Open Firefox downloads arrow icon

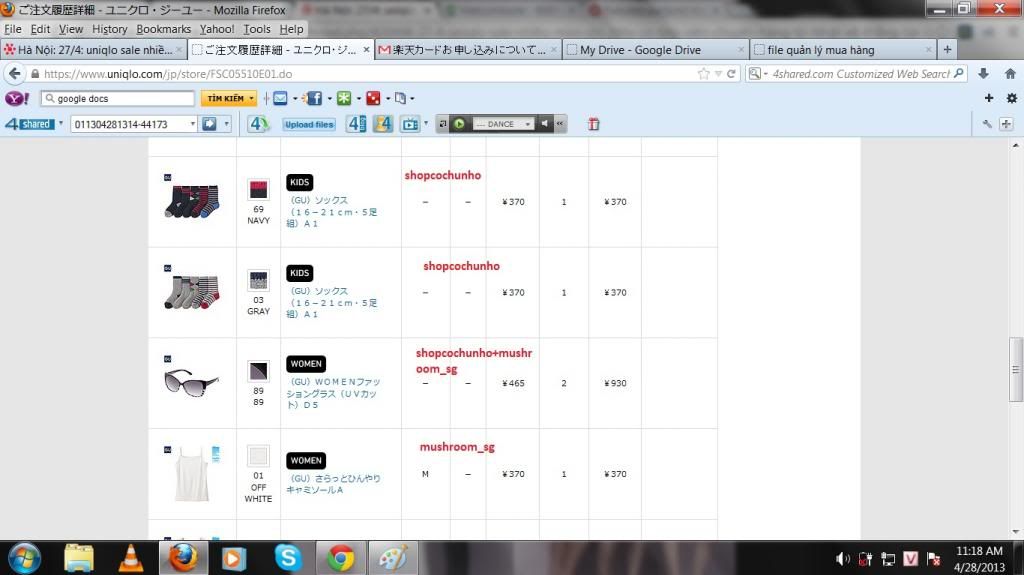click(x=984, y=74)
